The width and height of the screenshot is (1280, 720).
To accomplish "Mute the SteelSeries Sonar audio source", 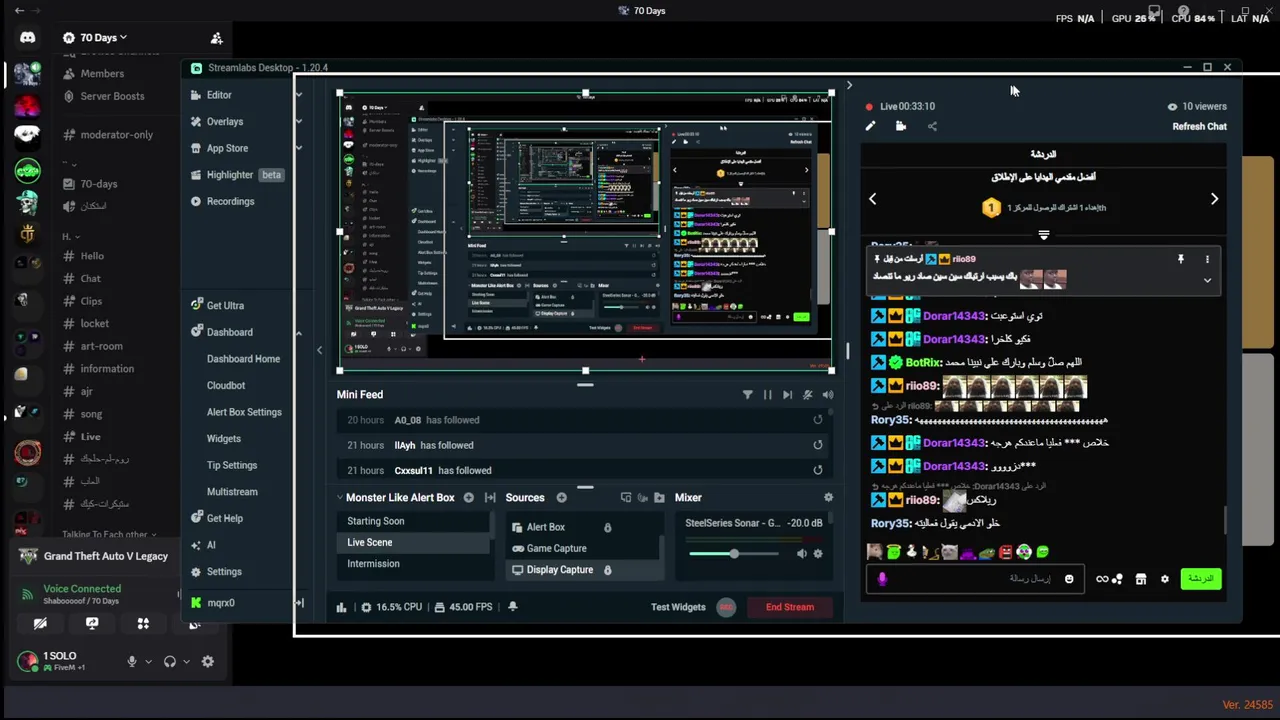I will [801, 554].
